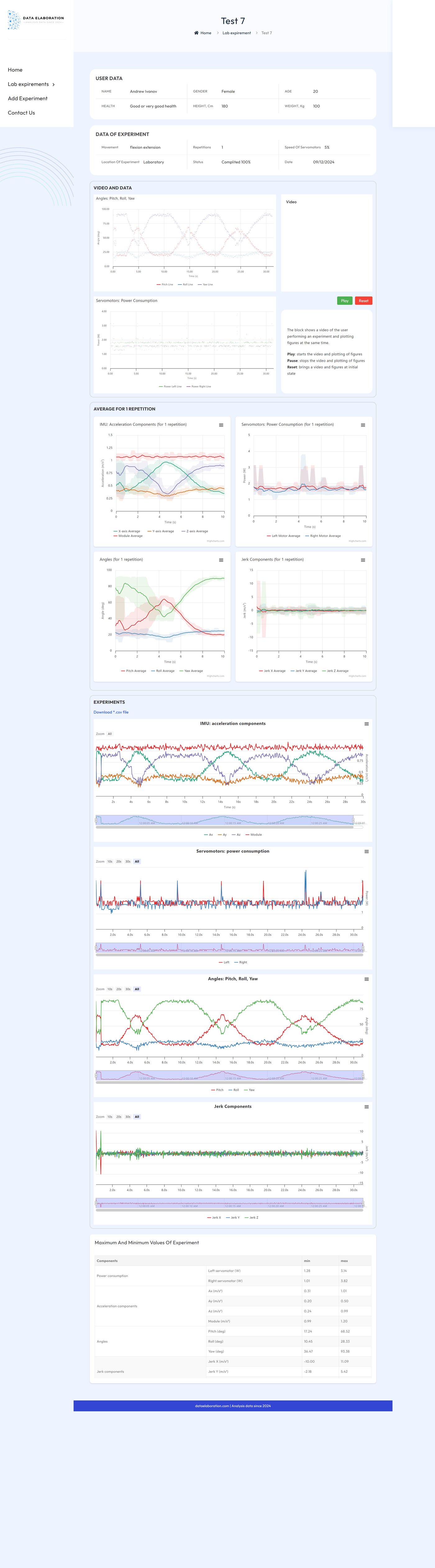Open hamburger menu of Jerk Components experiment chart
The image size is (435, 1568).
366,1106
